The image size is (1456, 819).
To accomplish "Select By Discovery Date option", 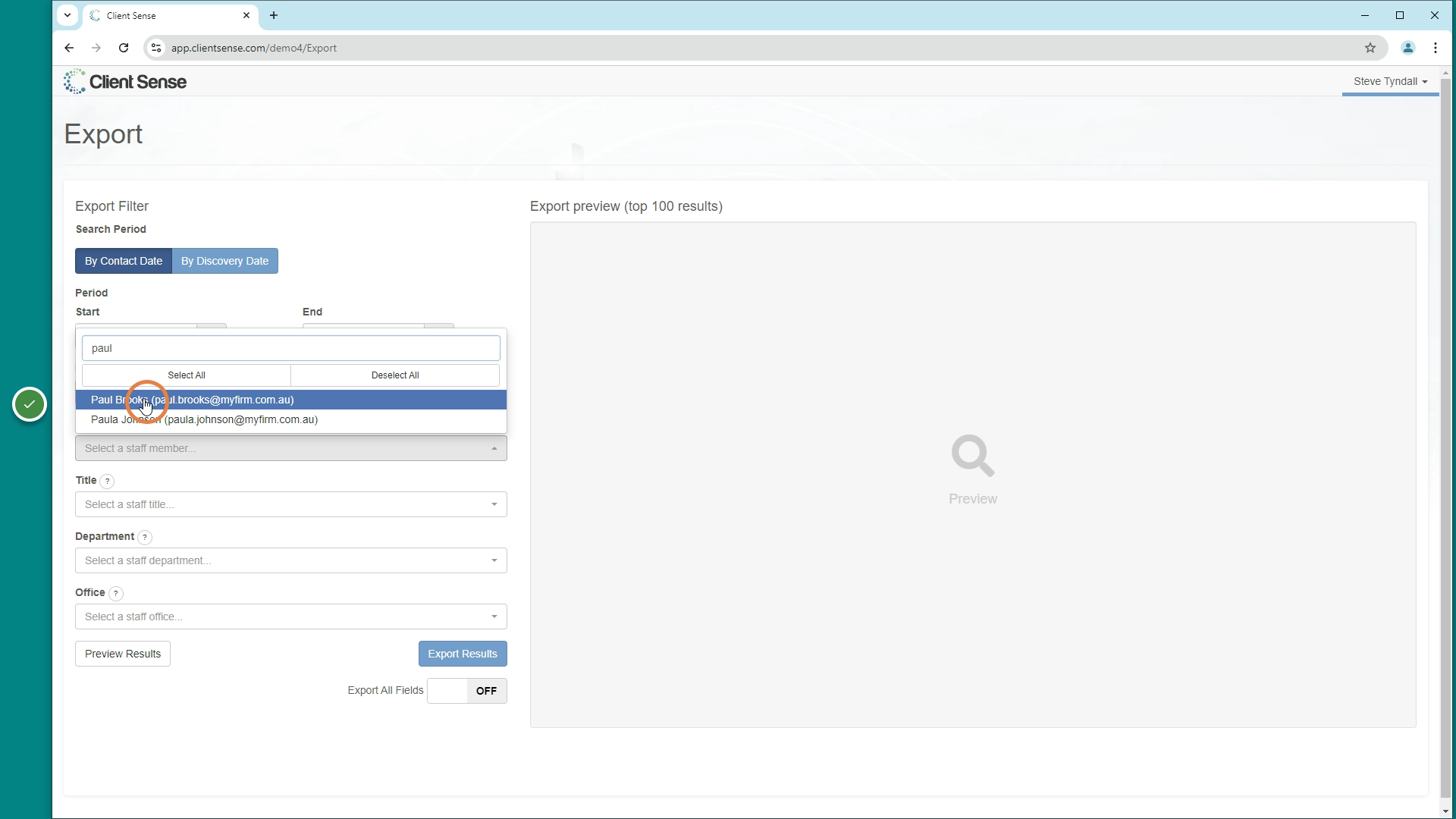I will [x=225, y=261].
